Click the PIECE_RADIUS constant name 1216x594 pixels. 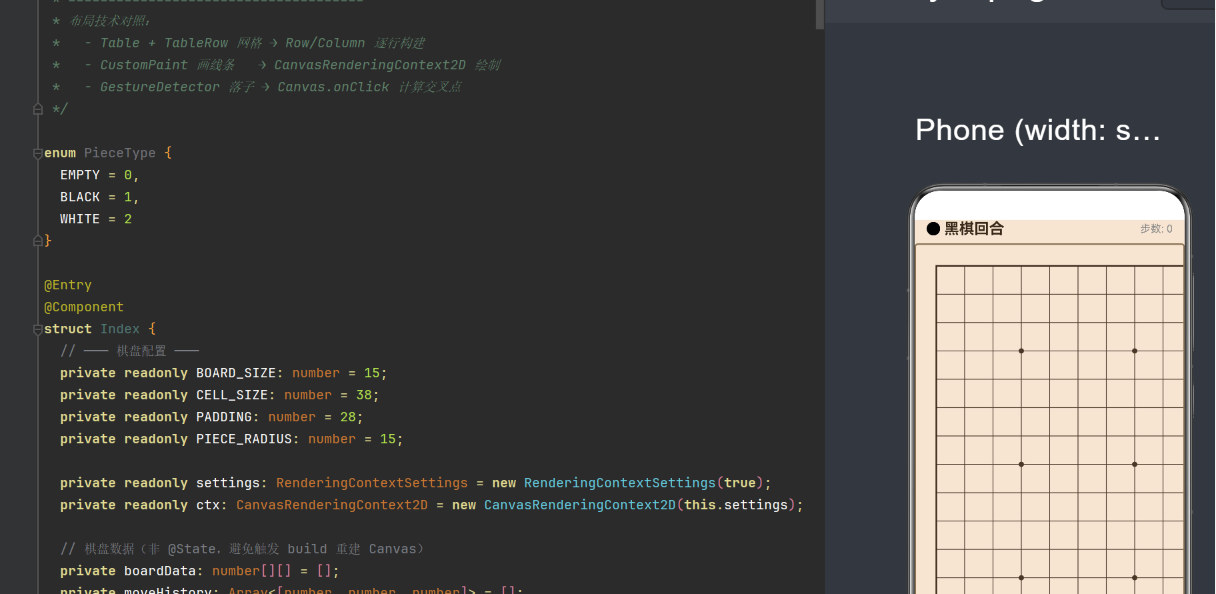pos(244,439)
